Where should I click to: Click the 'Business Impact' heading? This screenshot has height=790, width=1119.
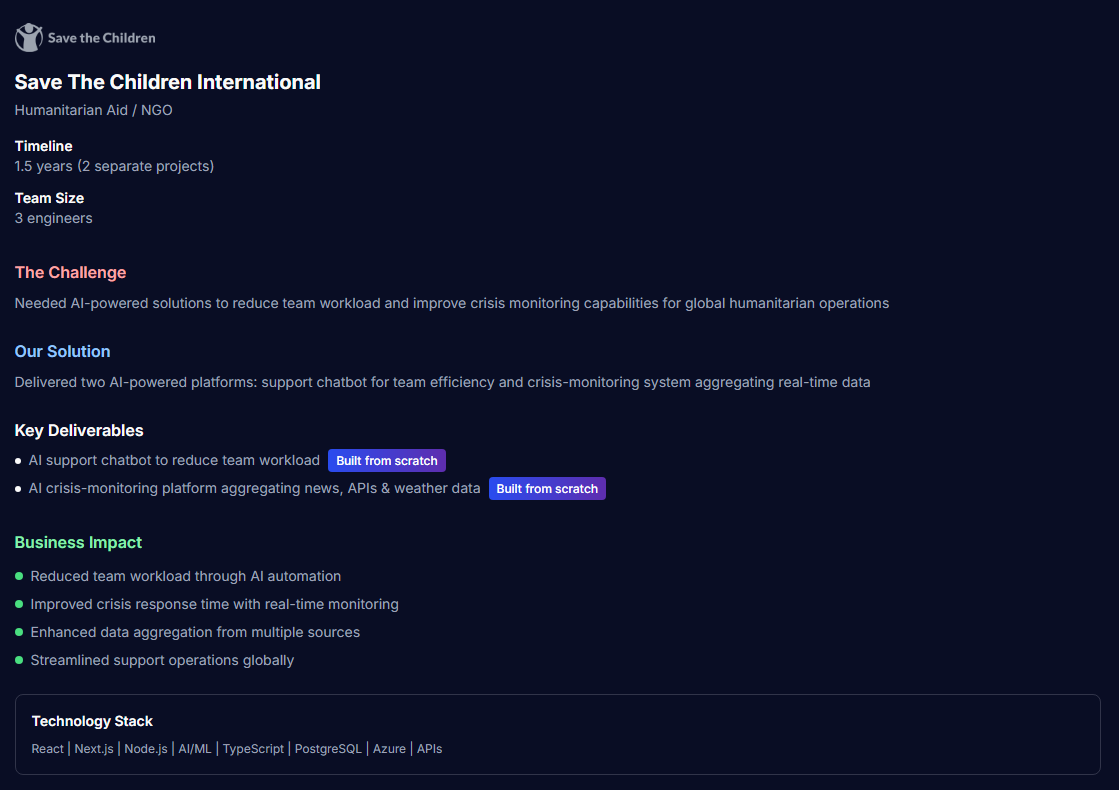point(79,542)
